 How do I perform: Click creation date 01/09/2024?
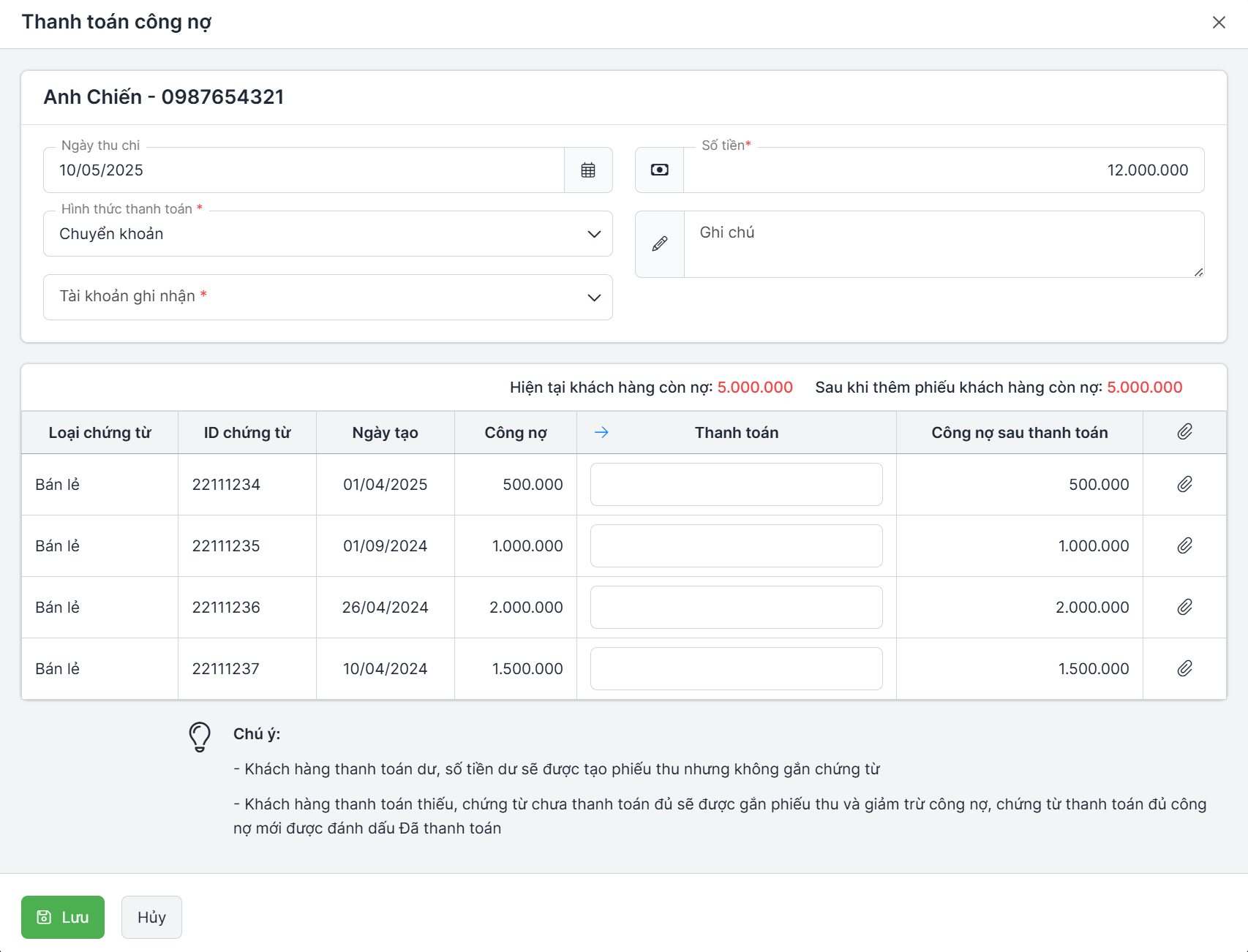point(386,546)
